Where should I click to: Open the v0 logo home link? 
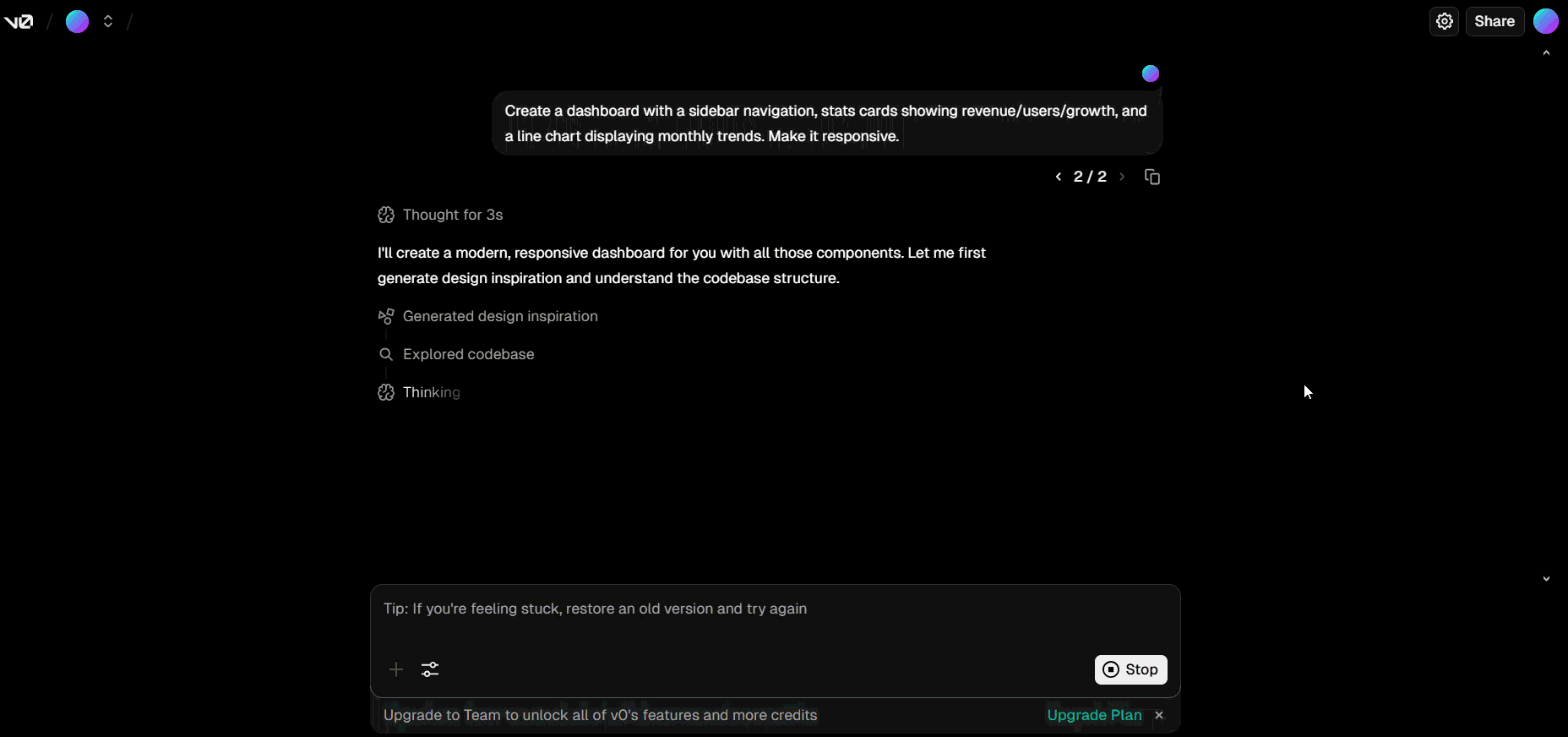coord(19,22)
